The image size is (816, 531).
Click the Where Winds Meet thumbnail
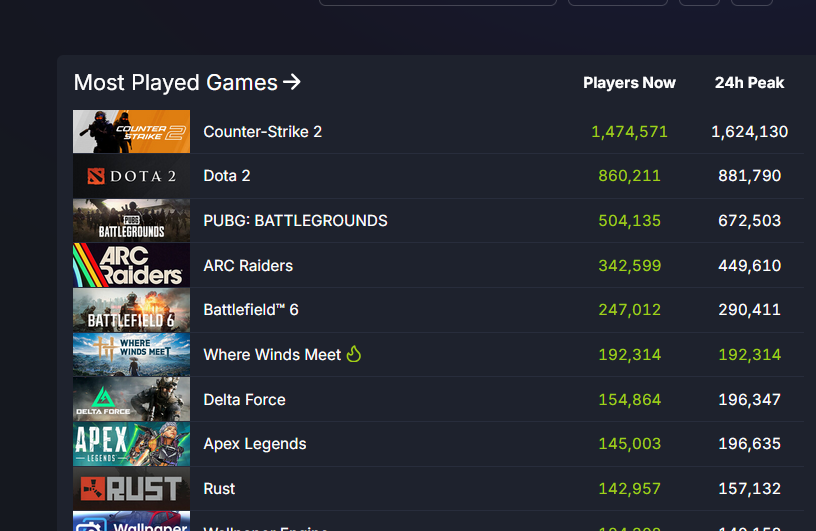click(x=131, y=355)
